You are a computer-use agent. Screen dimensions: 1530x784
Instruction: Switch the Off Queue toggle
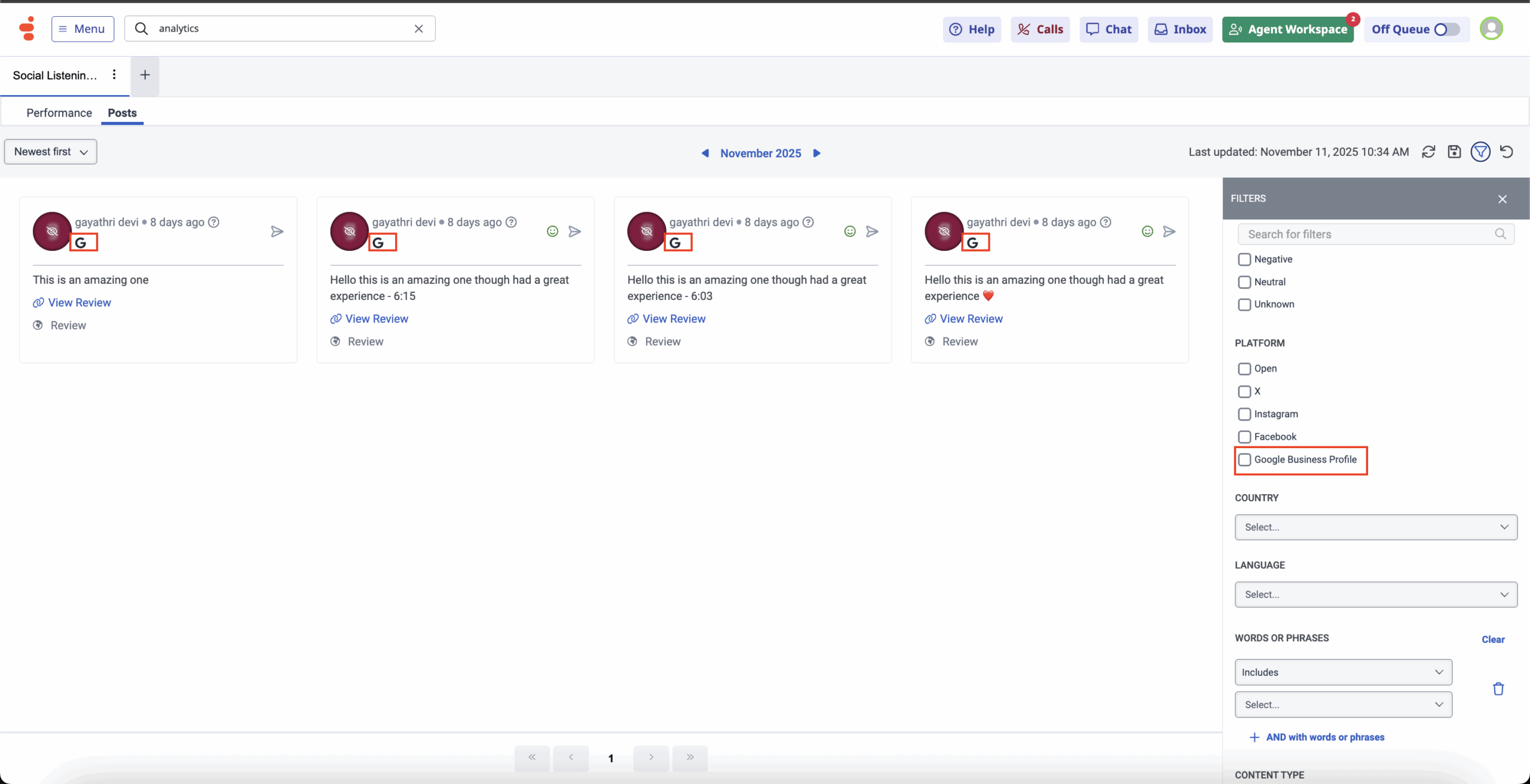(1446, 29)
